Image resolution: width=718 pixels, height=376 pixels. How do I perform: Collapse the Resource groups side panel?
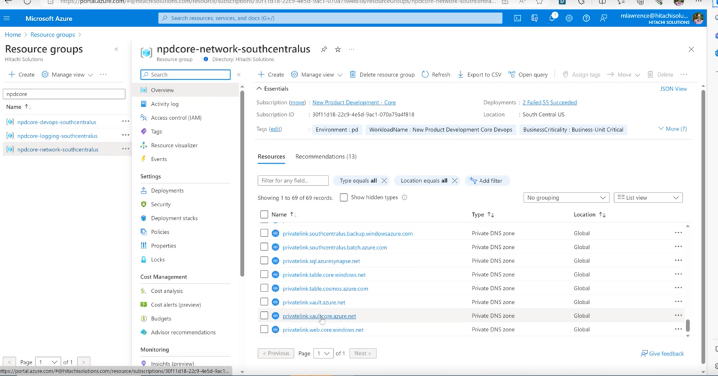click(116, 49)
